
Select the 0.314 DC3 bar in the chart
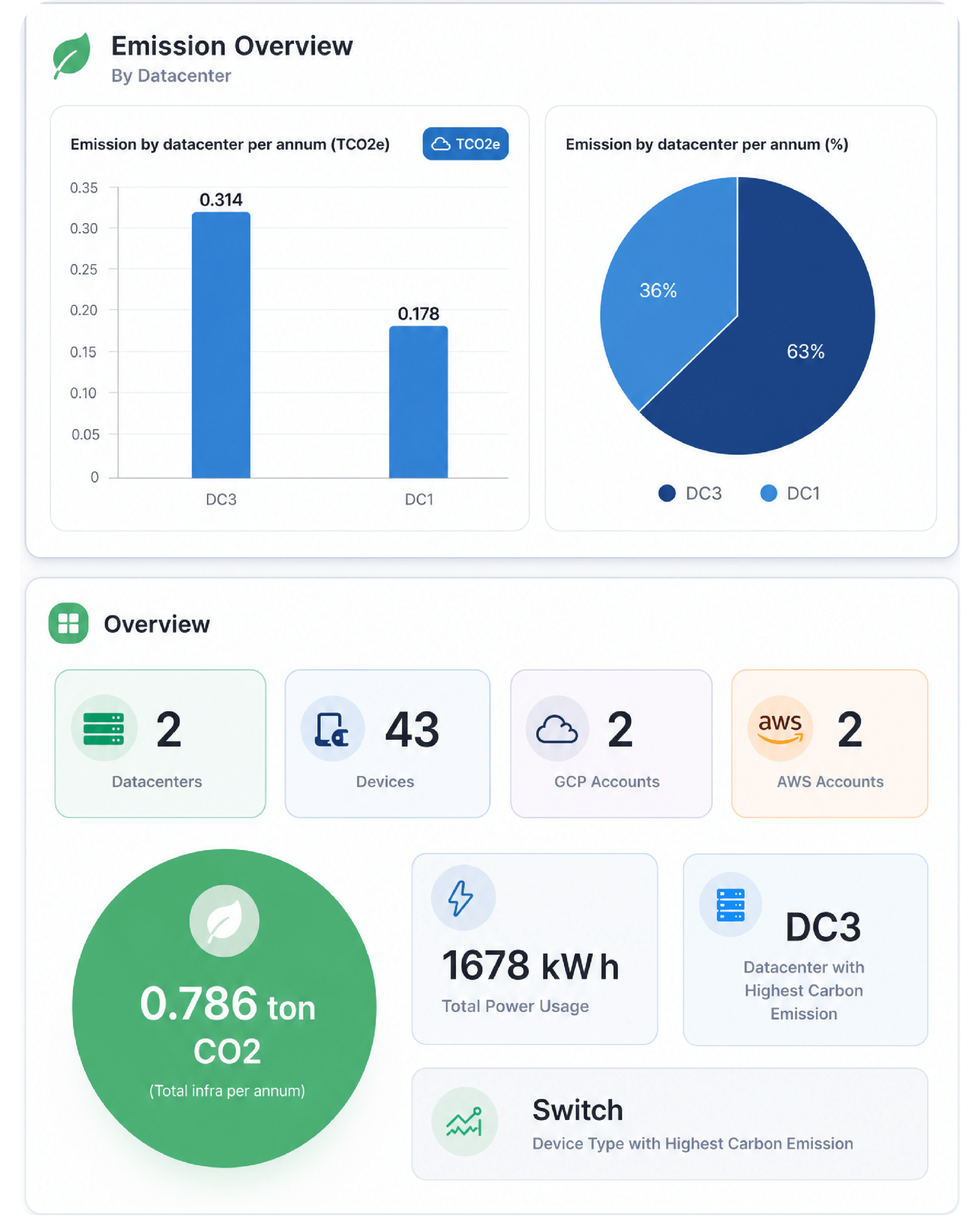point(221,345)
